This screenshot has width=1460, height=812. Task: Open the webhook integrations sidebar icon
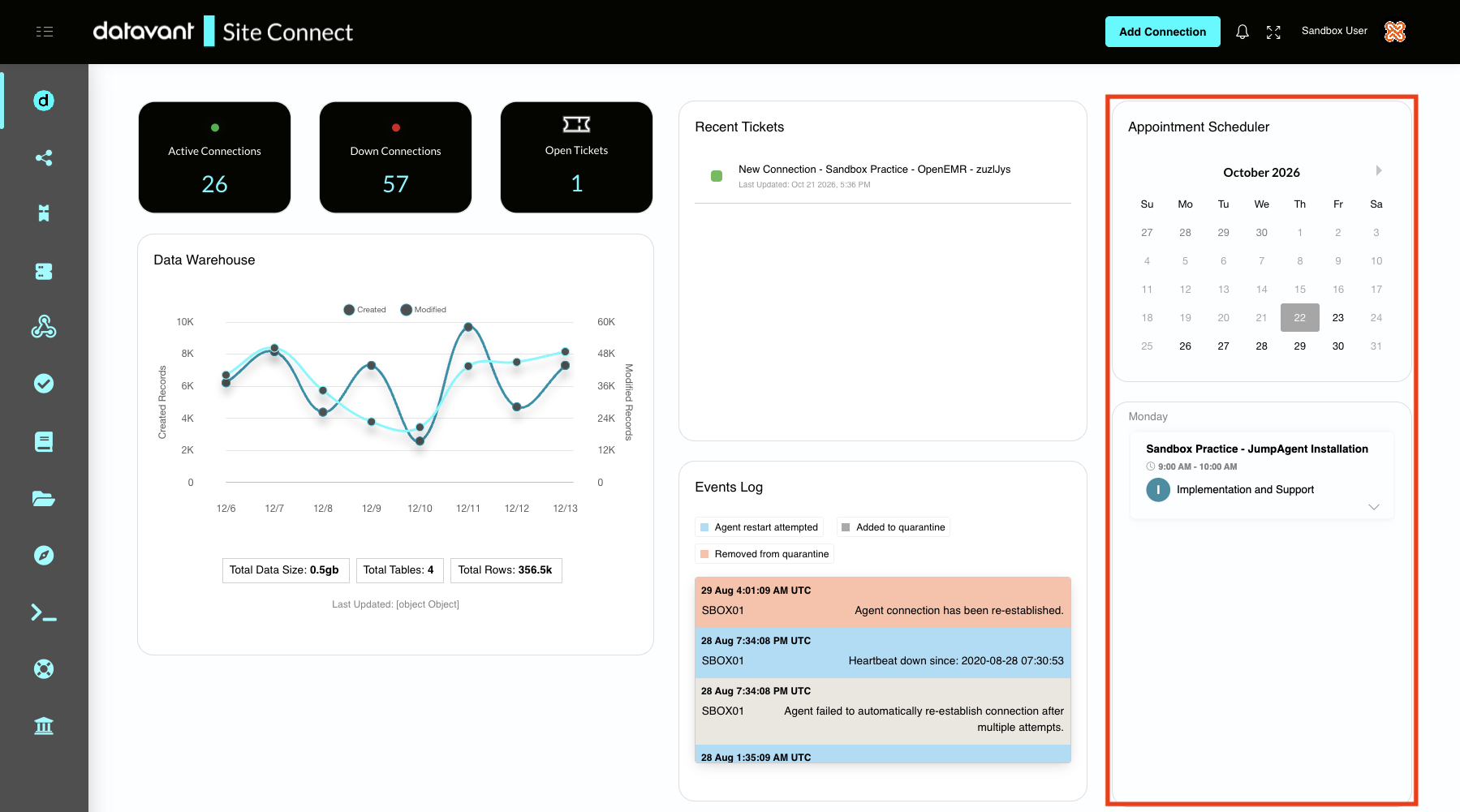click(44, 327)
